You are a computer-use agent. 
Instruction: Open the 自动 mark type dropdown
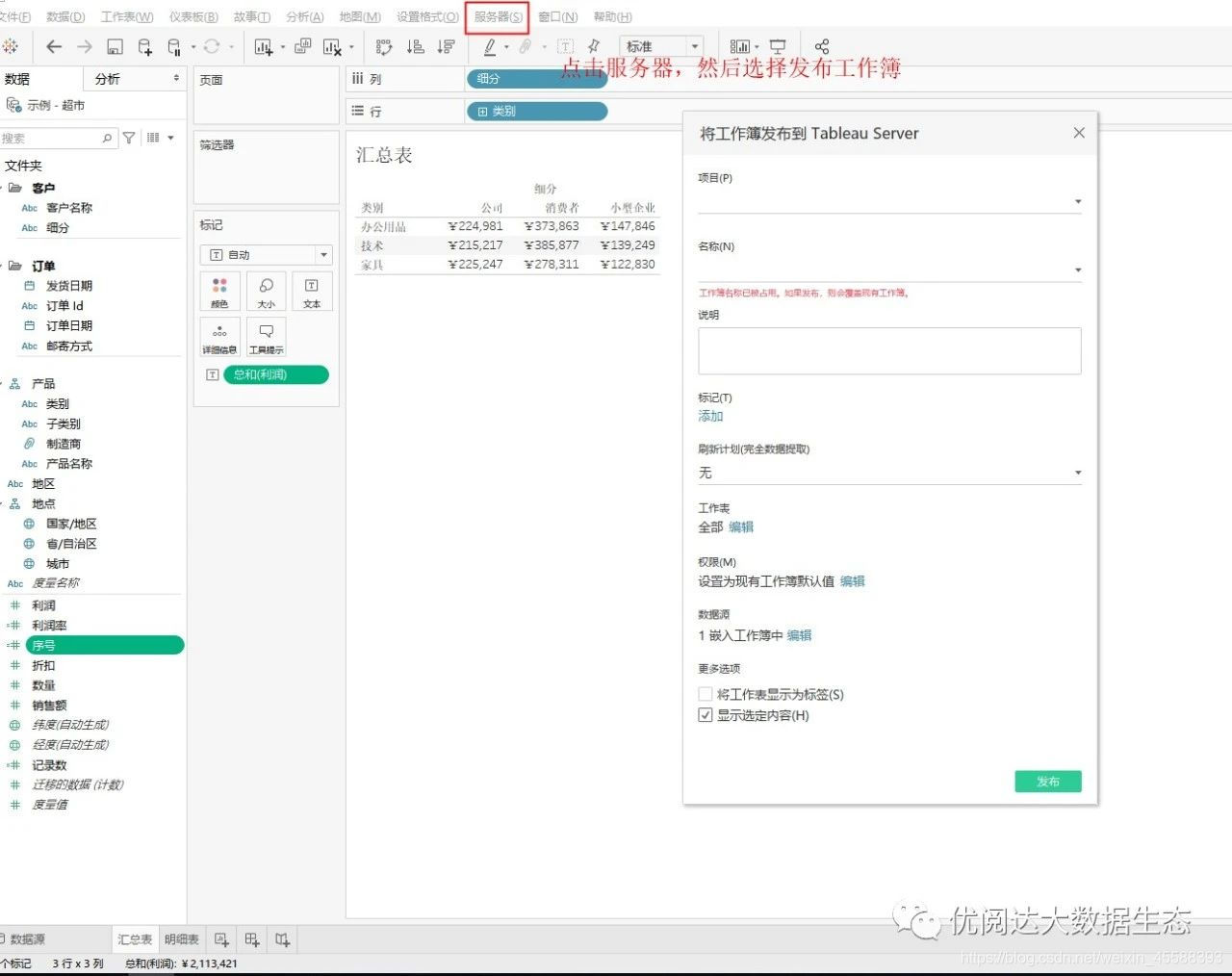266,255
